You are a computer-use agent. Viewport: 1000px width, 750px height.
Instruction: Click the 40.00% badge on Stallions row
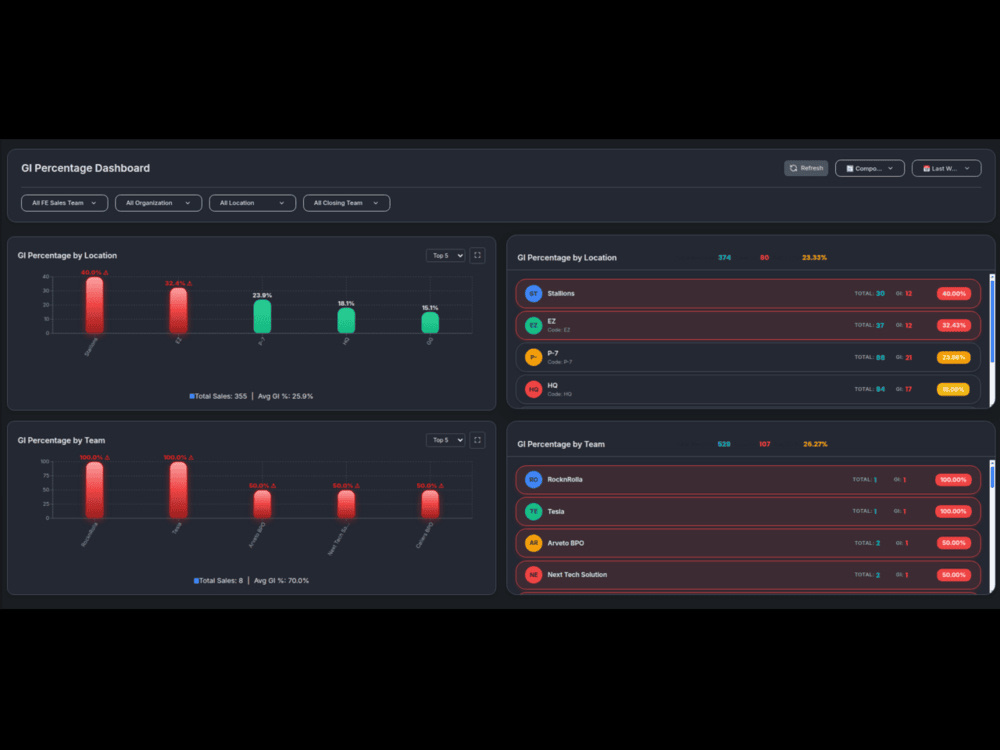tap(953, 293)
